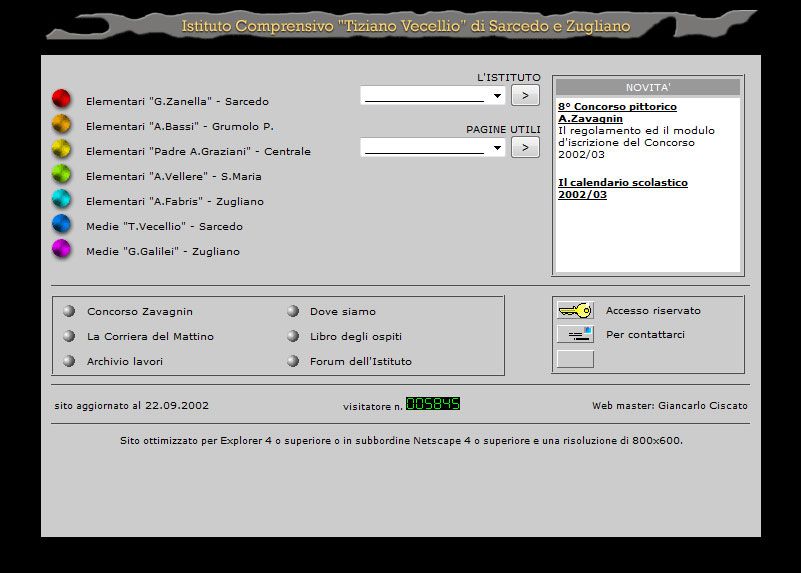Open Medie "G.Galilei" - Zugliano link
Image resolution: width=801 pixels, height=573 pixels.
163,252
